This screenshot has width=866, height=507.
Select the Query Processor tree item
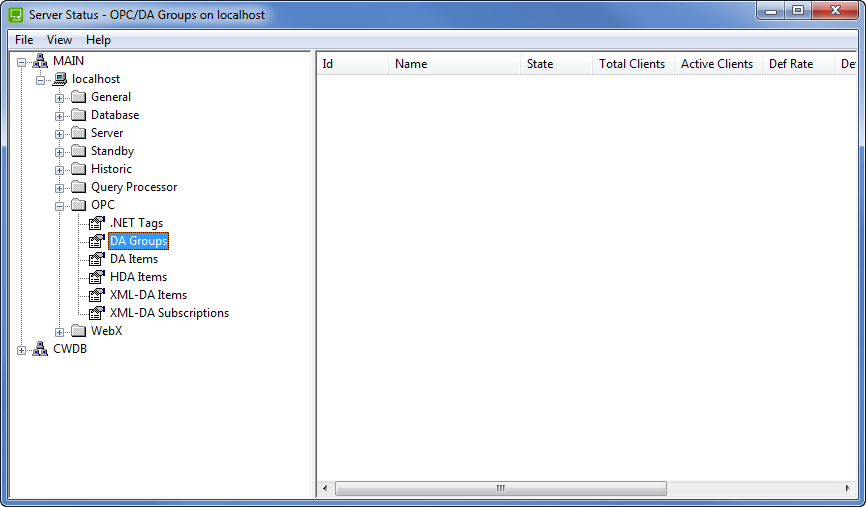134,187
